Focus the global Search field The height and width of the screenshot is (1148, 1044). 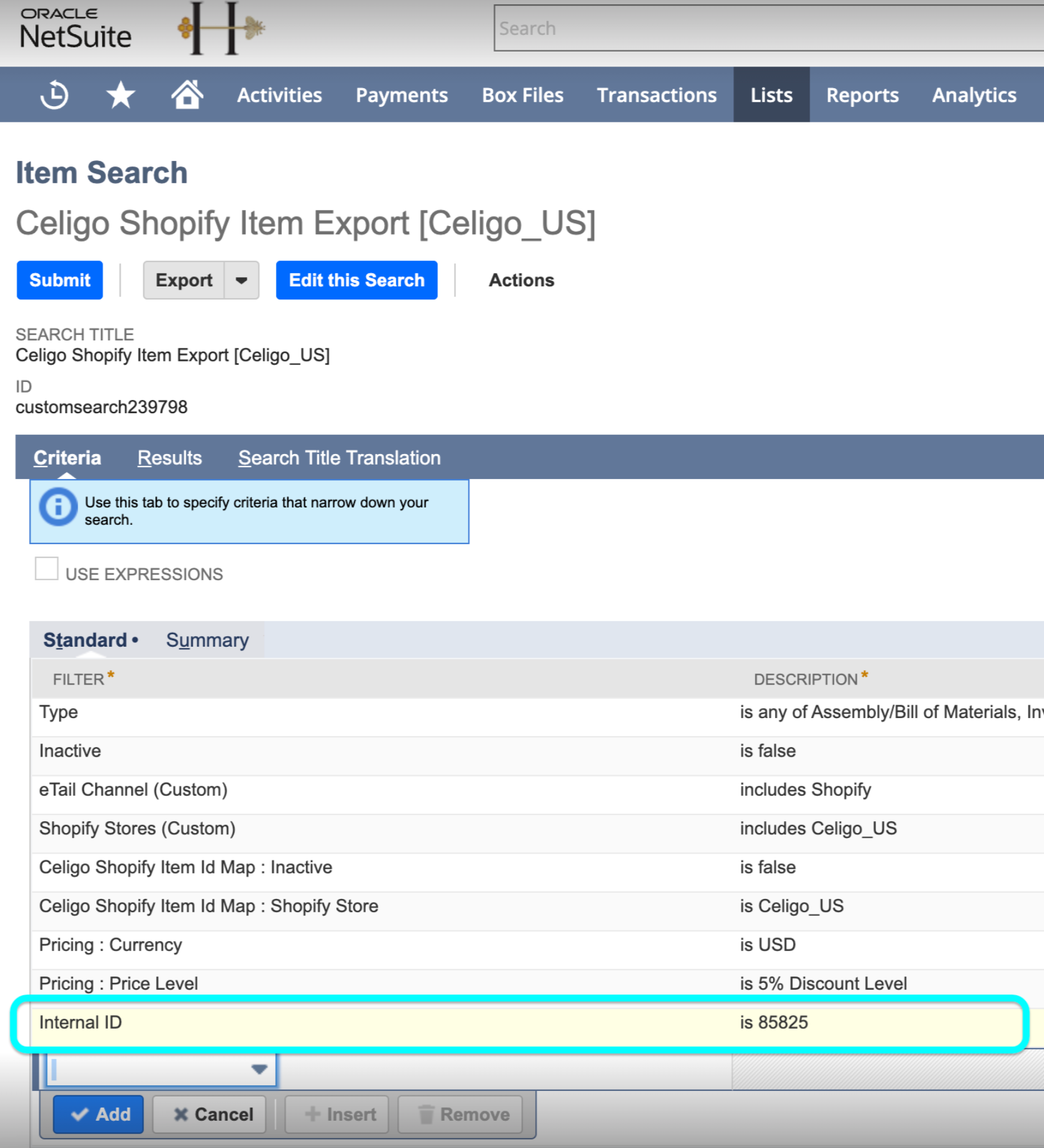tap(769, 28)
